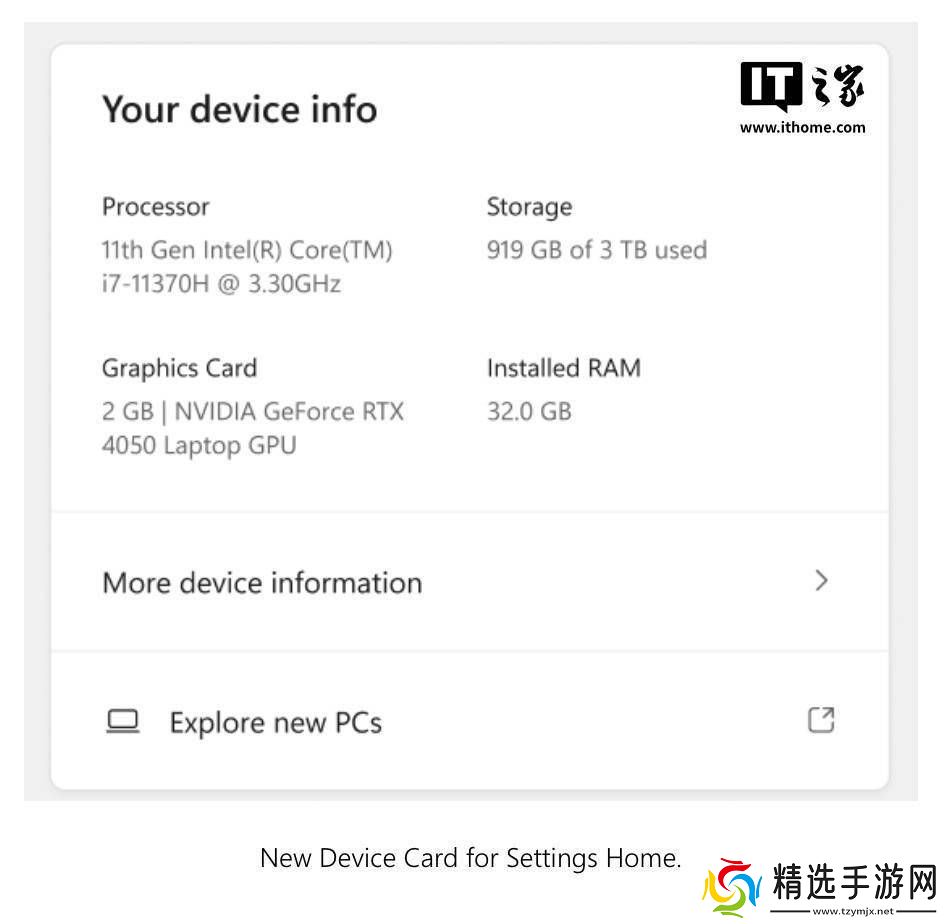This screenshot has width=948, height=924.
Task: Click the www.tzymjx.net watermark text
Action: click(853, 911)
